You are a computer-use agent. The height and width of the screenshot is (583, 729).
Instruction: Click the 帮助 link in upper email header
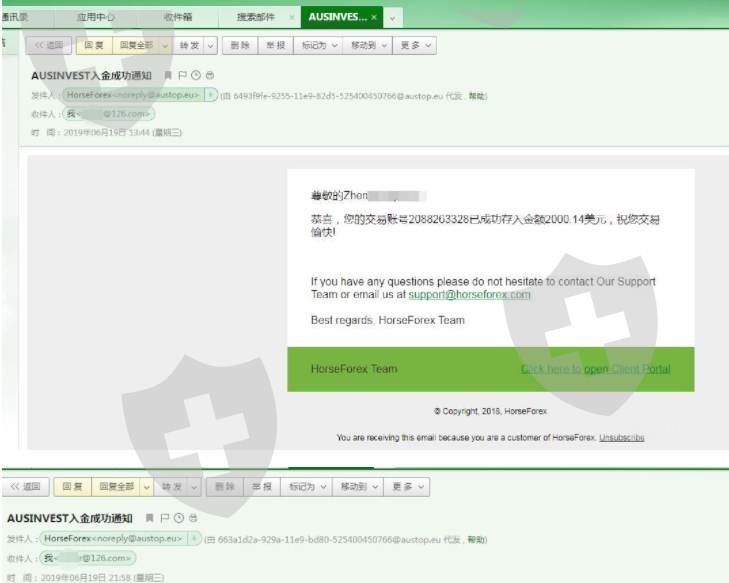point(477,96)
